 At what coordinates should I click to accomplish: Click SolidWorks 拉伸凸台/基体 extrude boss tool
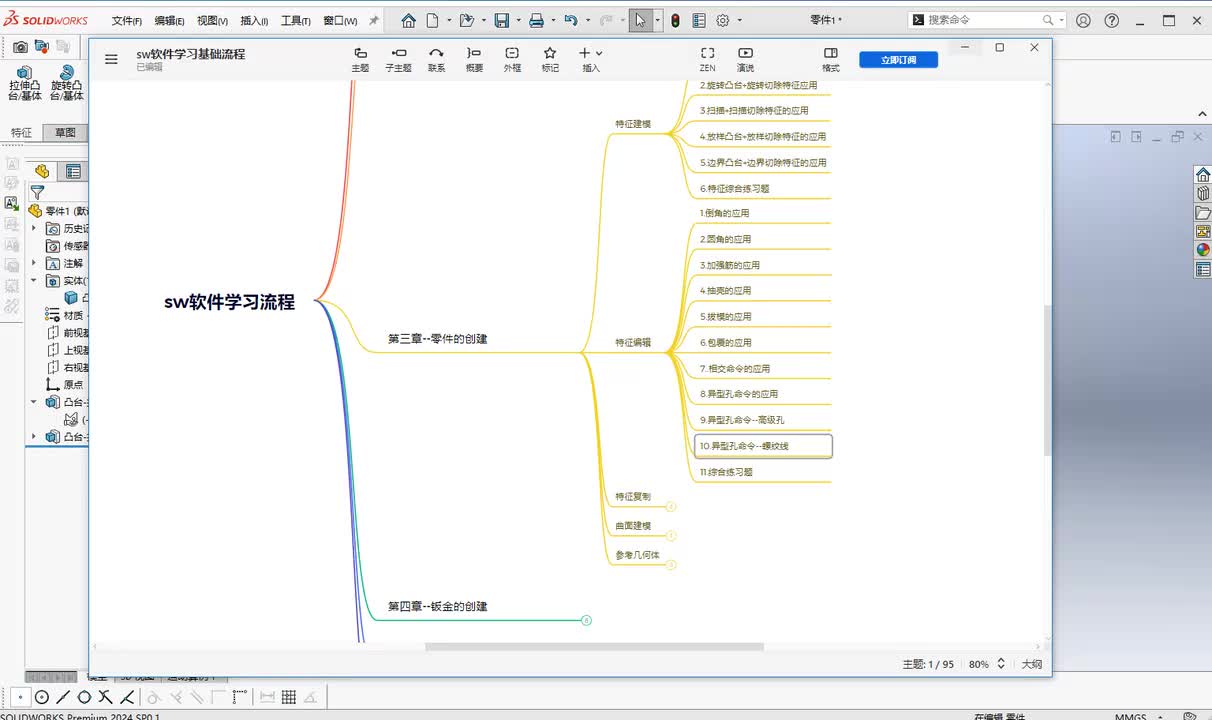tap(24, 83)
